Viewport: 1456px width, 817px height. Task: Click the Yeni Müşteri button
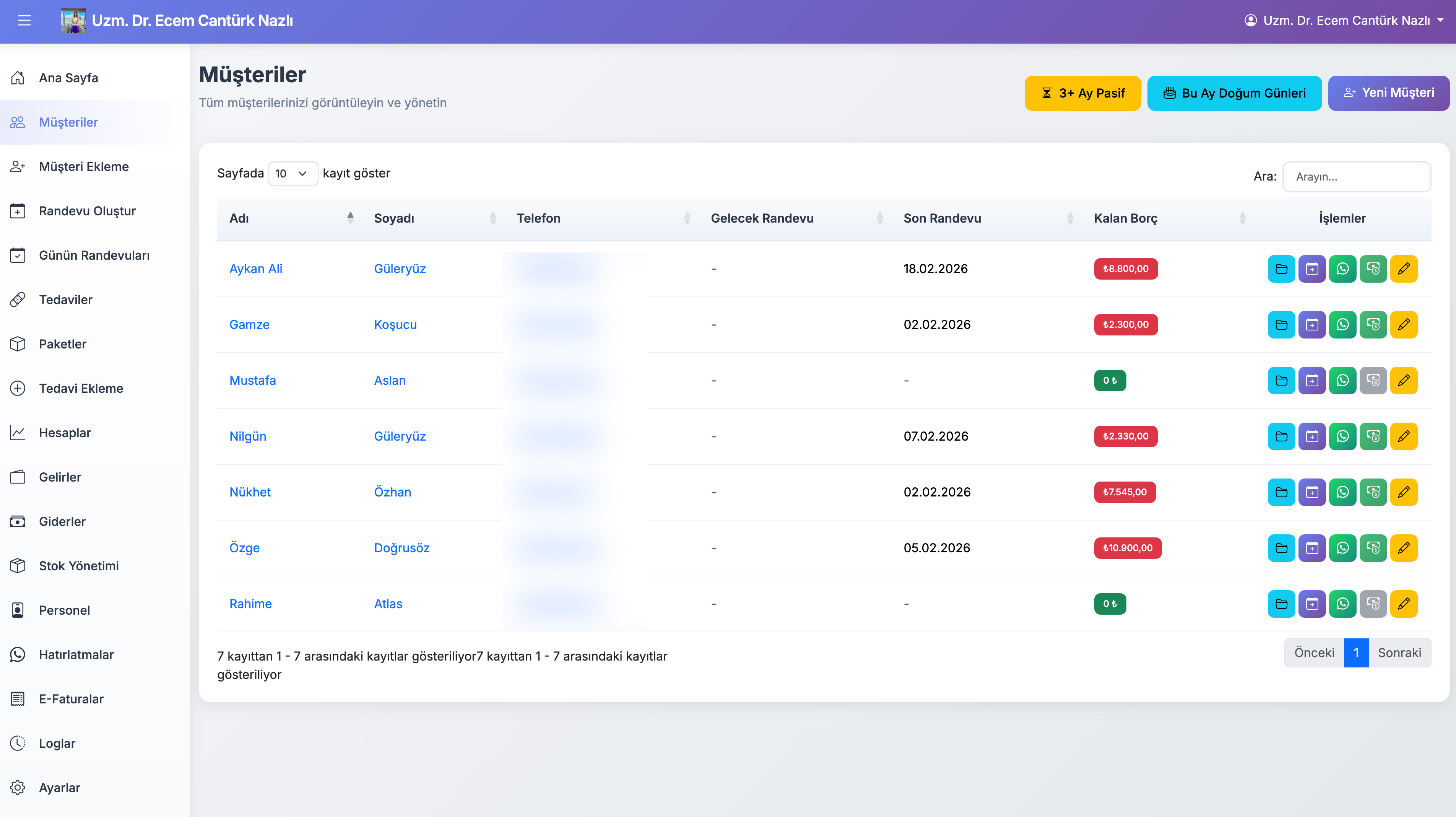pyautogui.click(x=1388, y=93)
